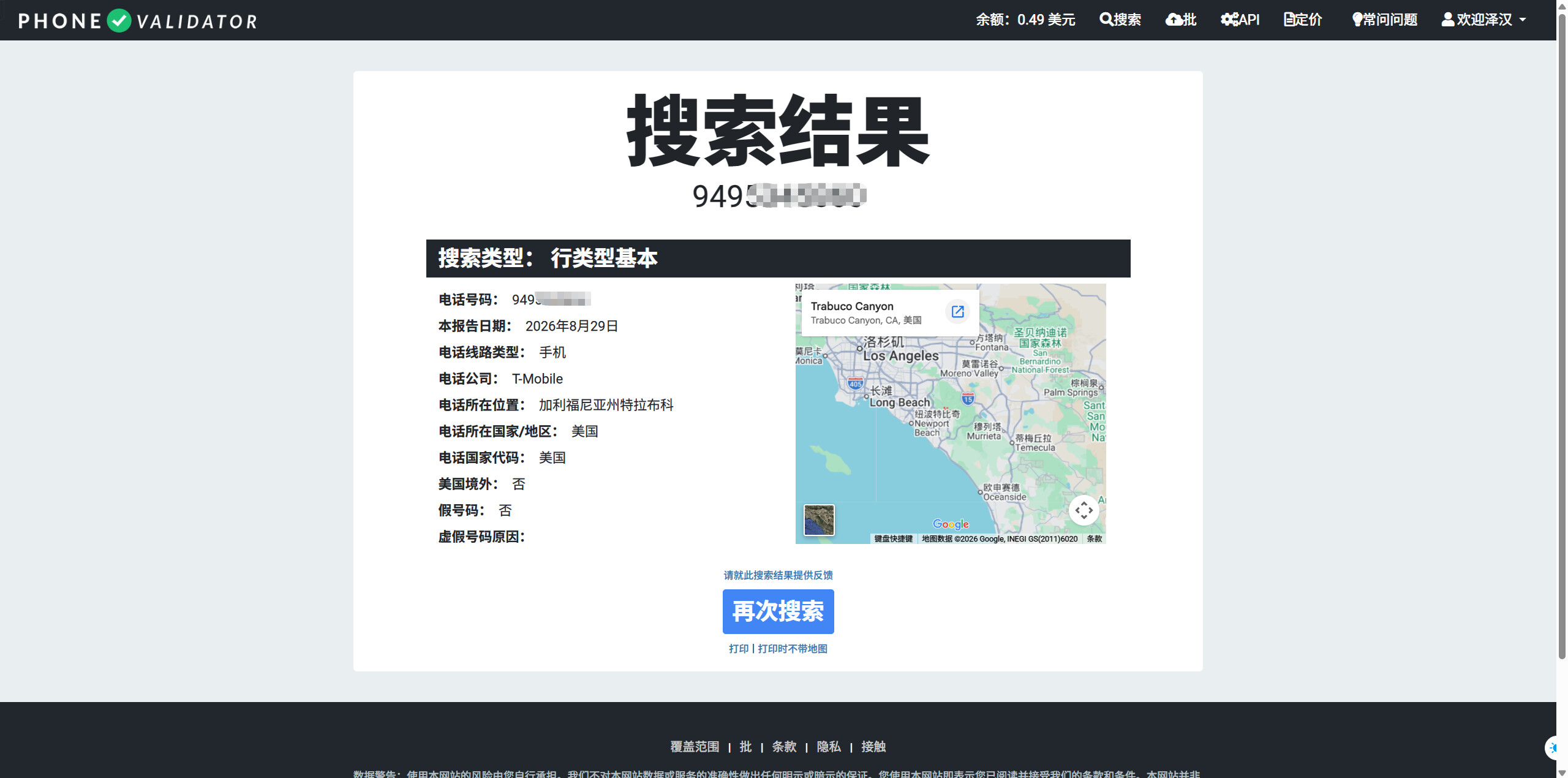Click the Interstate 405 shield on map
This screenshot has height=778, width=1568.
pyautogui.click(x=856, y=384)
